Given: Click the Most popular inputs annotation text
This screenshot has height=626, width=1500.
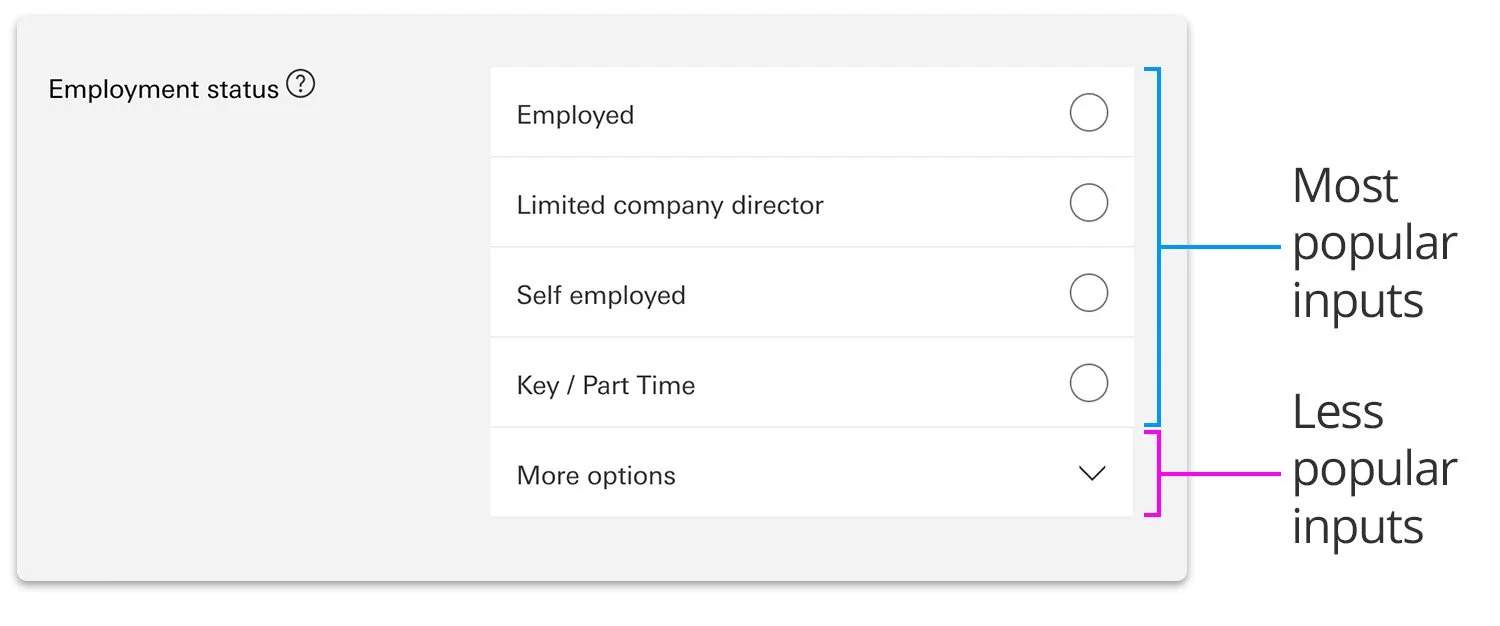Looking at the screenshot, I should pos(1374,243).
